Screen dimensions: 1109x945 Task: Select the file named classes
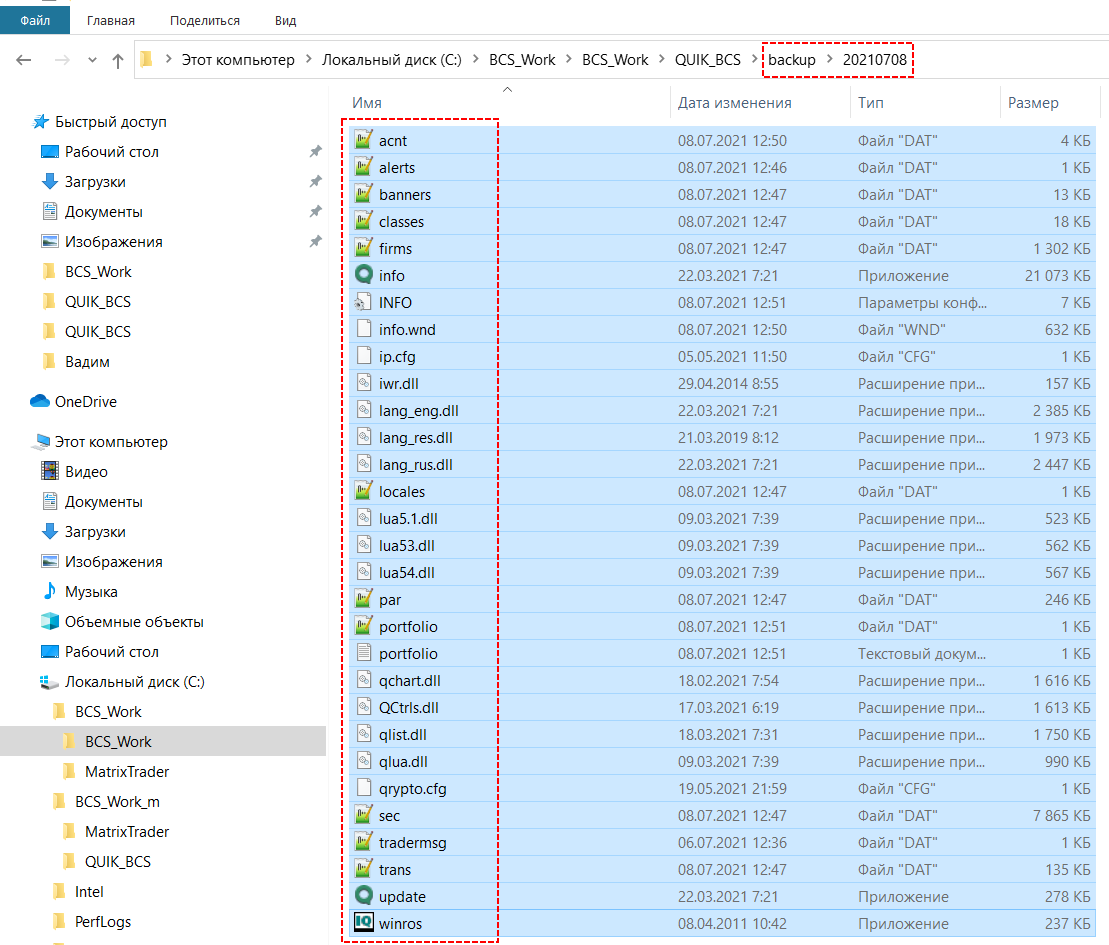coord(401,221)
